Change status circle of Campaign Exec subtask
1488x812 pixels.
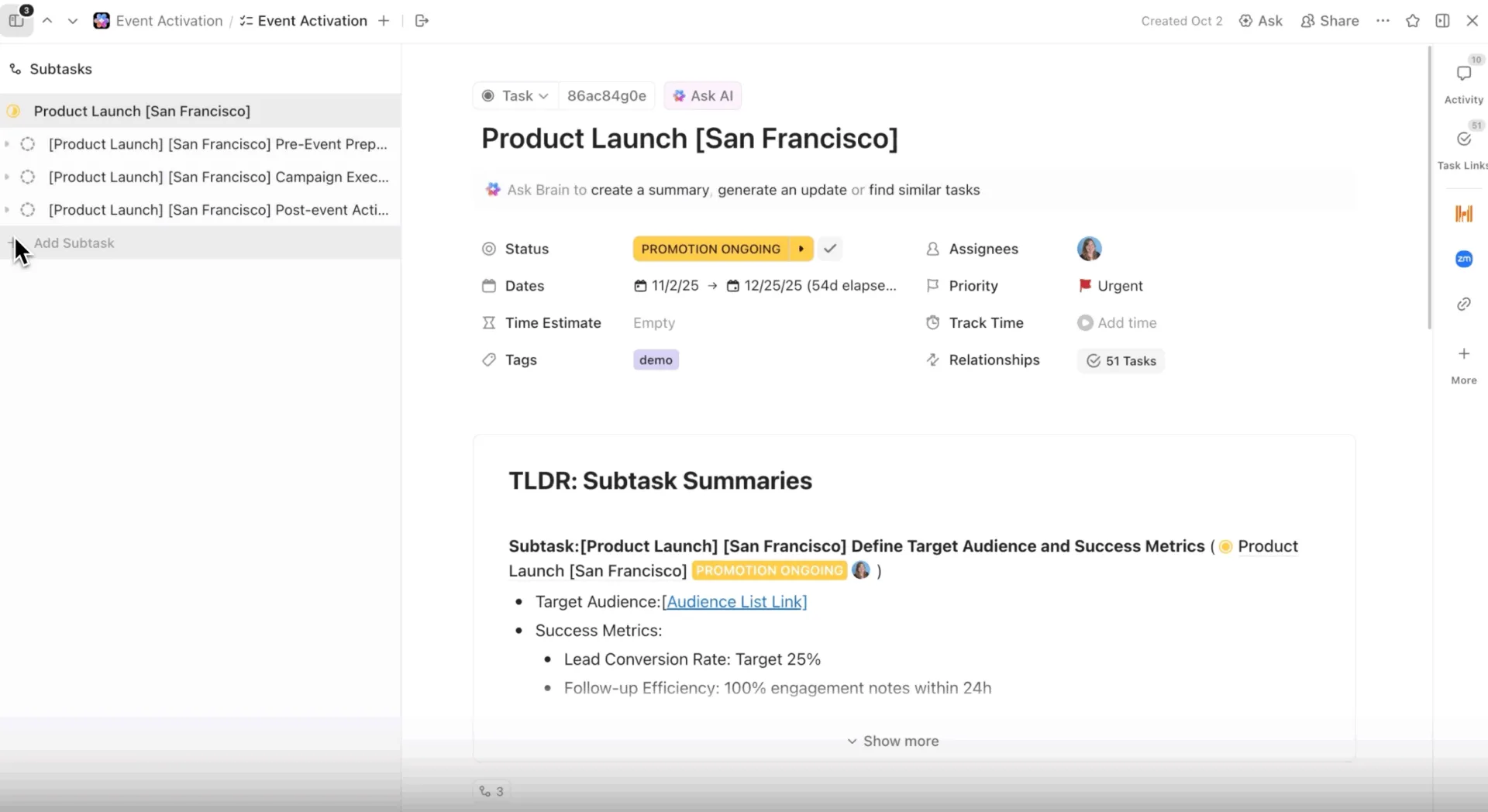[x=28, y=177]
